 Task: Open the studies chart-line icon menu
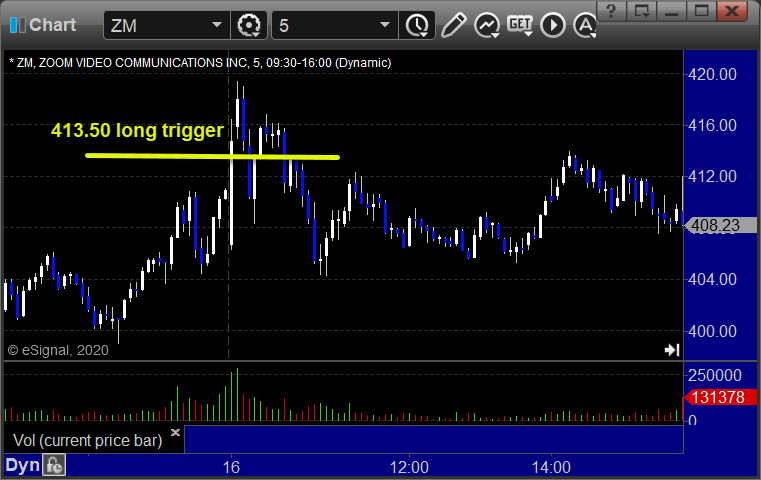point(487,25)
